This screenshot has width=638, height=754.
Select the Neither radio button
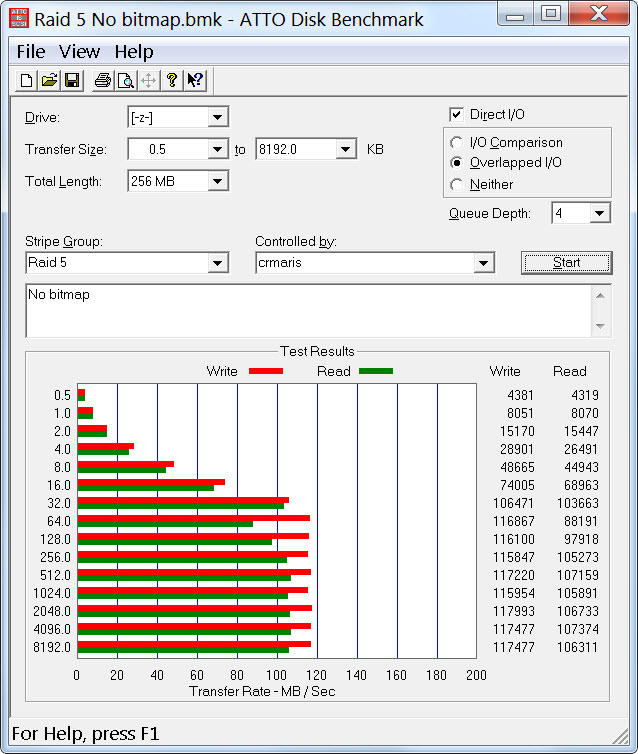(x=456, y=185)
